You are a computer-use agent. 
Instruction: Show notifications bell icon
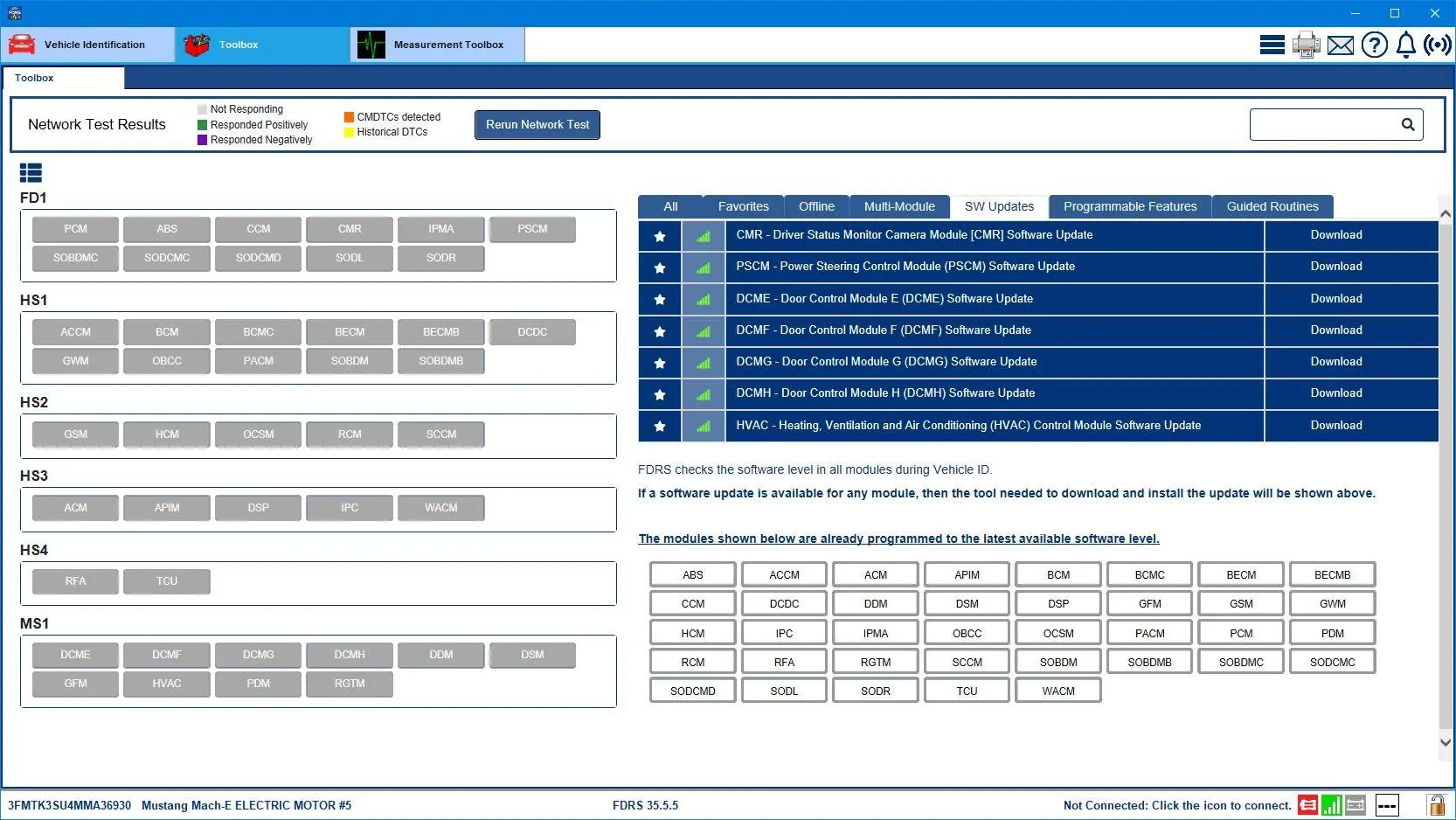pyautogui.click(x=1405, y=45)
